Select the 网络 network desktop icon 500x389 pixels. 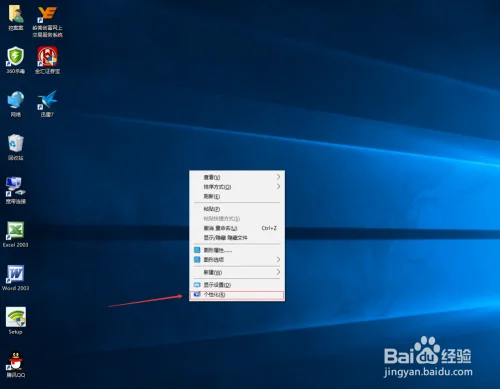pos(16,104)
